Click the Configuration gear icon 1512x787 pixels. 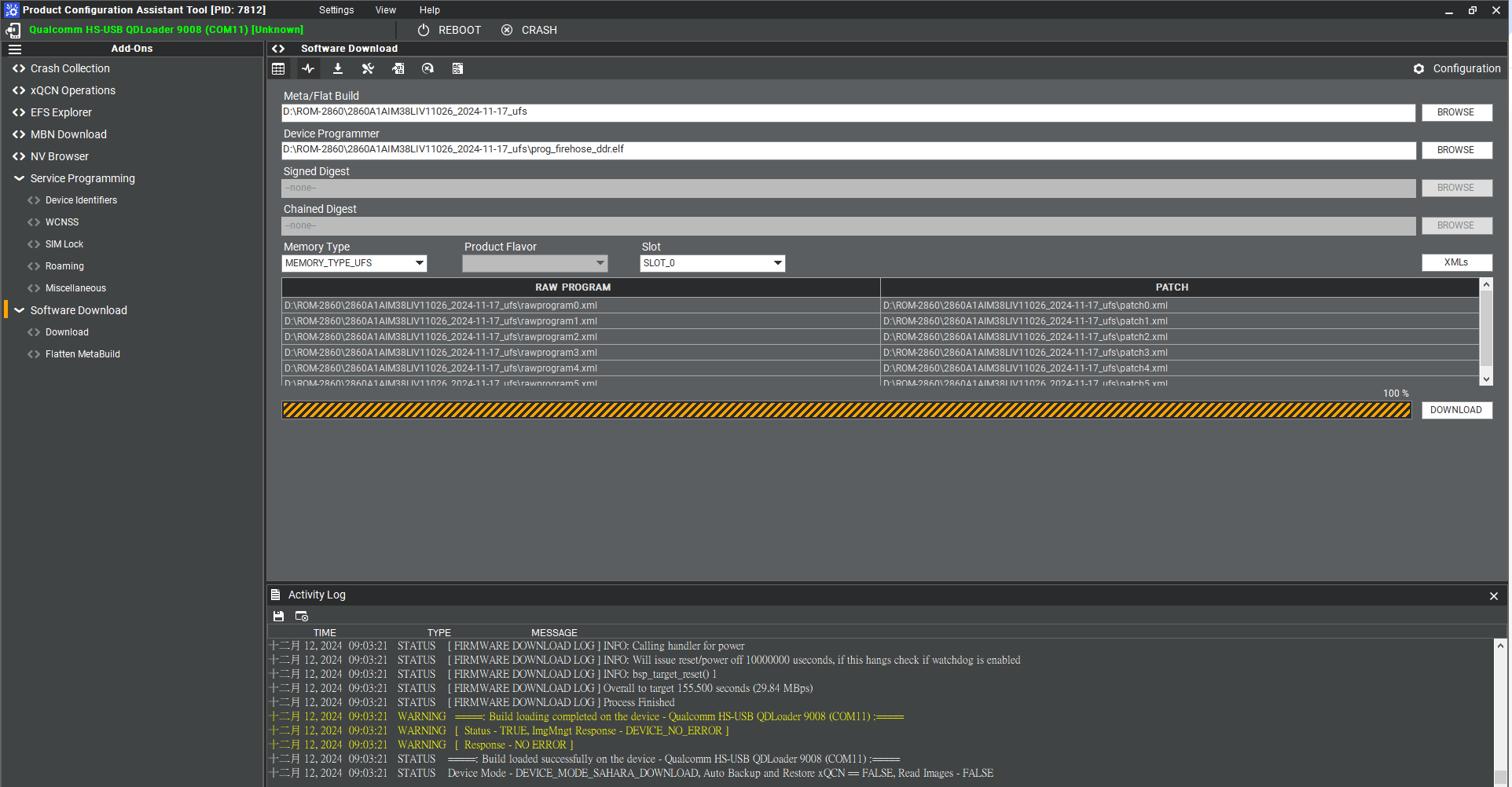pos(1418,69)
